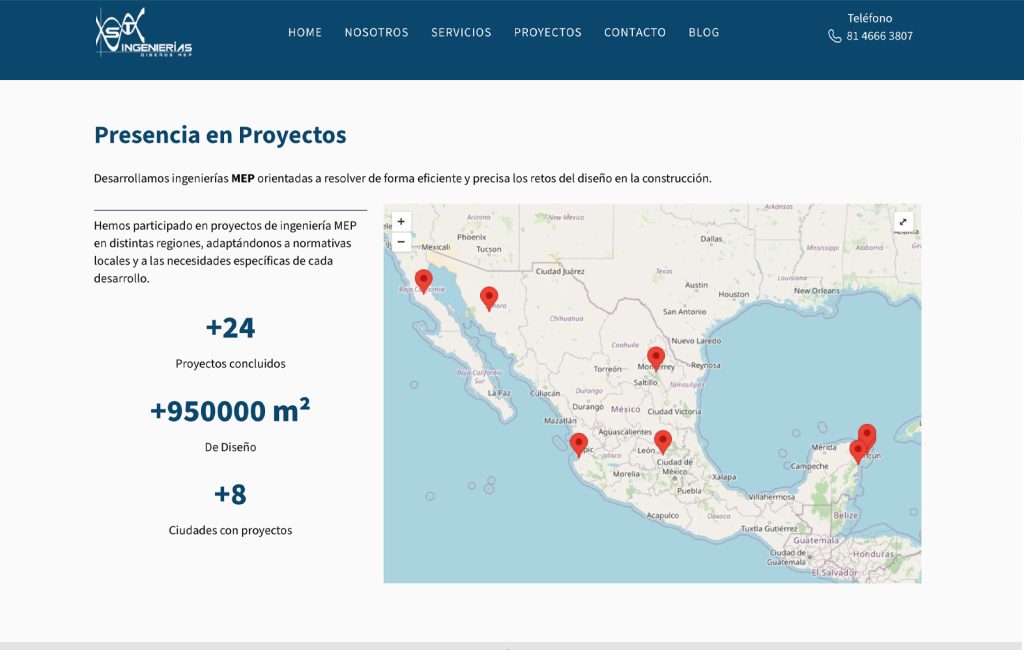This screenshot has height=650, width=1024.
Task: Click the Mérida label on the map
Action: point(824,447)
